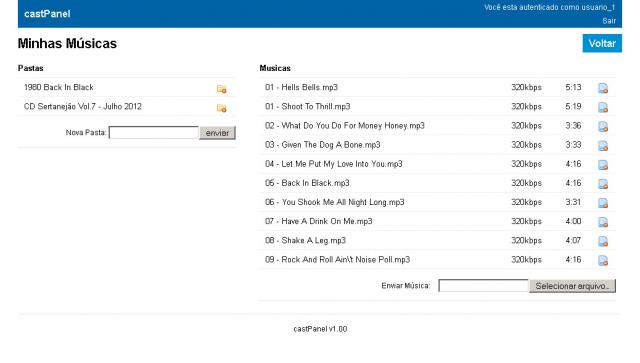
Task: Click the authenticated as usuario_1 text
Action: [x=550, y=7]
